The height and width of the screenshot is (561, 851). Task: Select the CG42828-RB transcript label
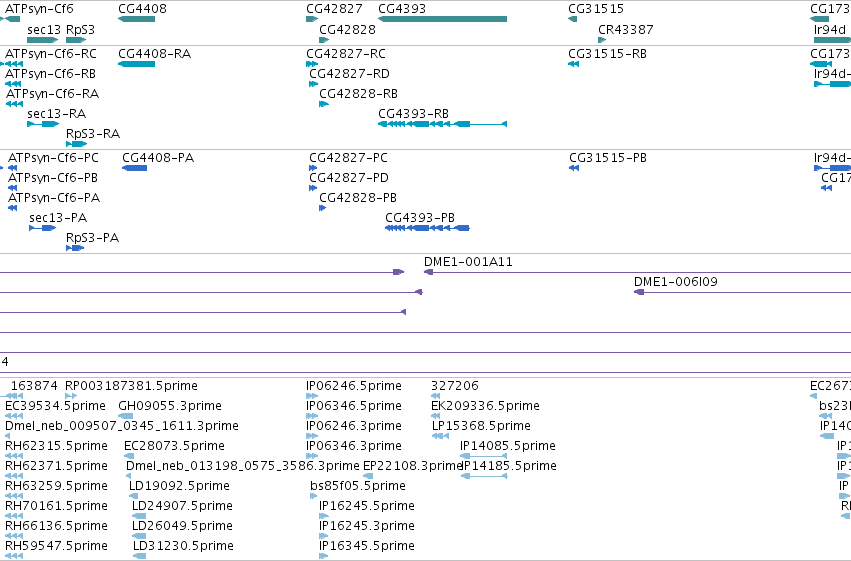(x=358, y=94)
